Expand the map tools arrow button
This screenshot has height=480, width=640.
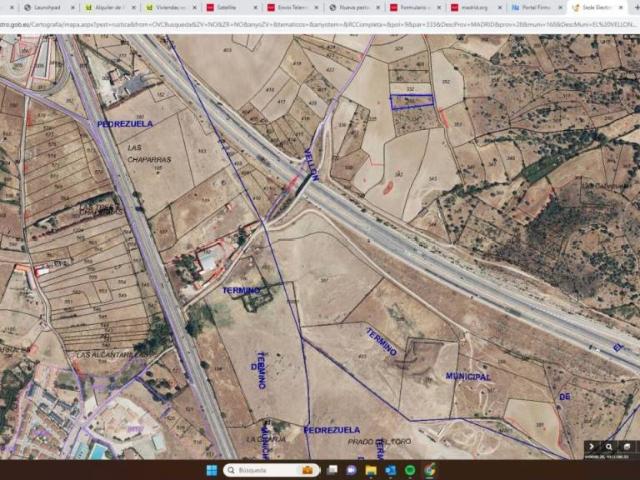pyautogui.click(x=591, y=447)
